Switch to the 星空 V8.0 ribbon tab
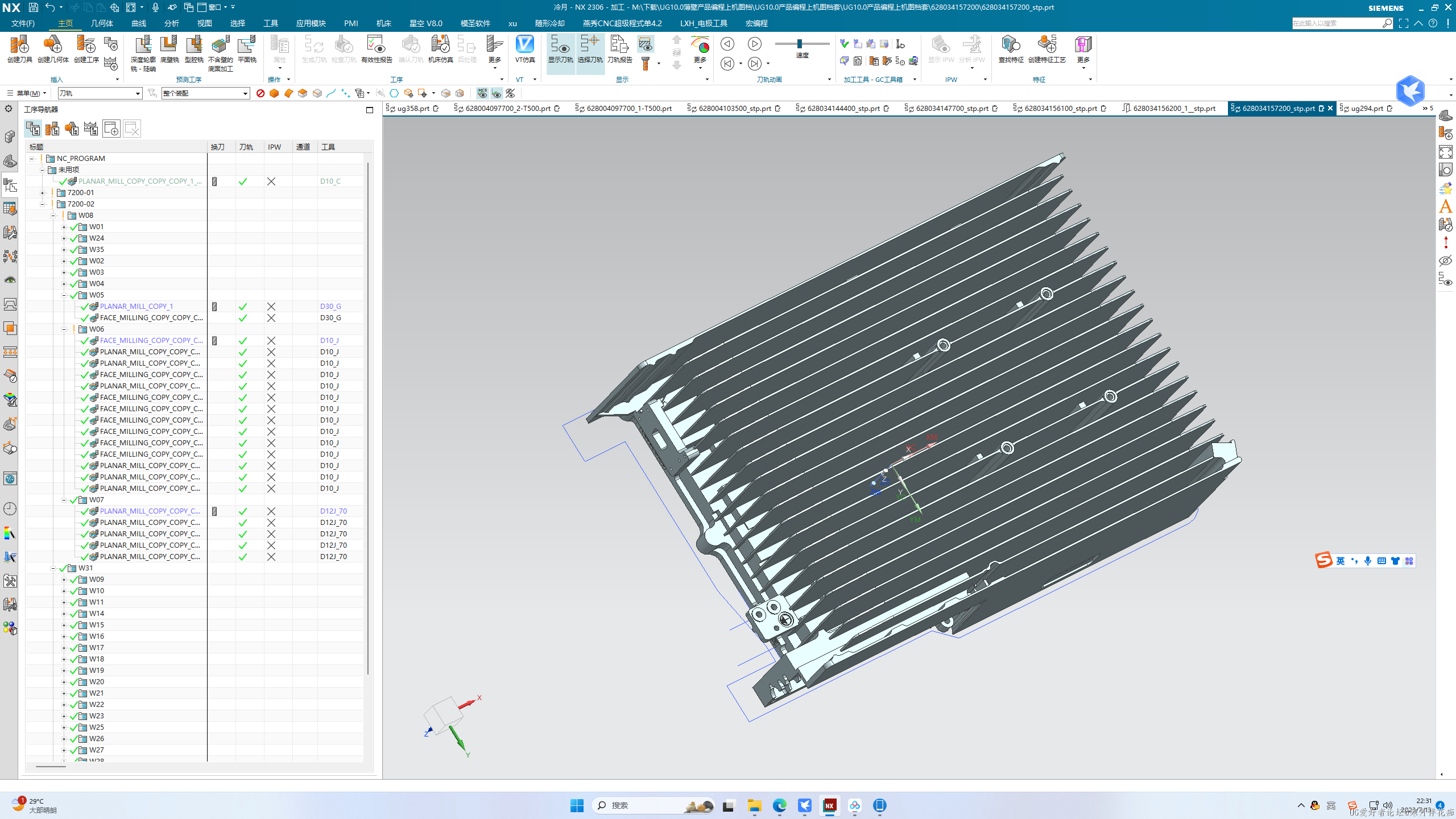 point(425,23)
